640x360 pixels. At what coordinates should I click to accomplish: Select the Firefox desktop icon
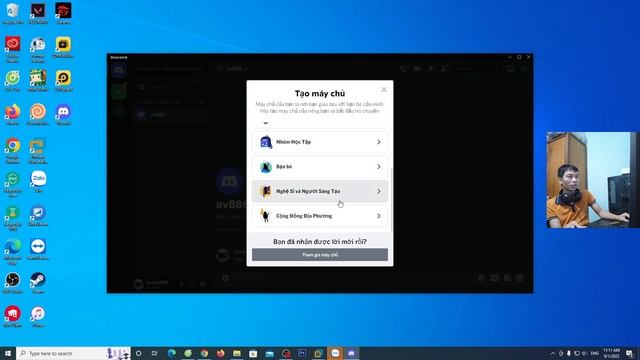pos(13,114)
